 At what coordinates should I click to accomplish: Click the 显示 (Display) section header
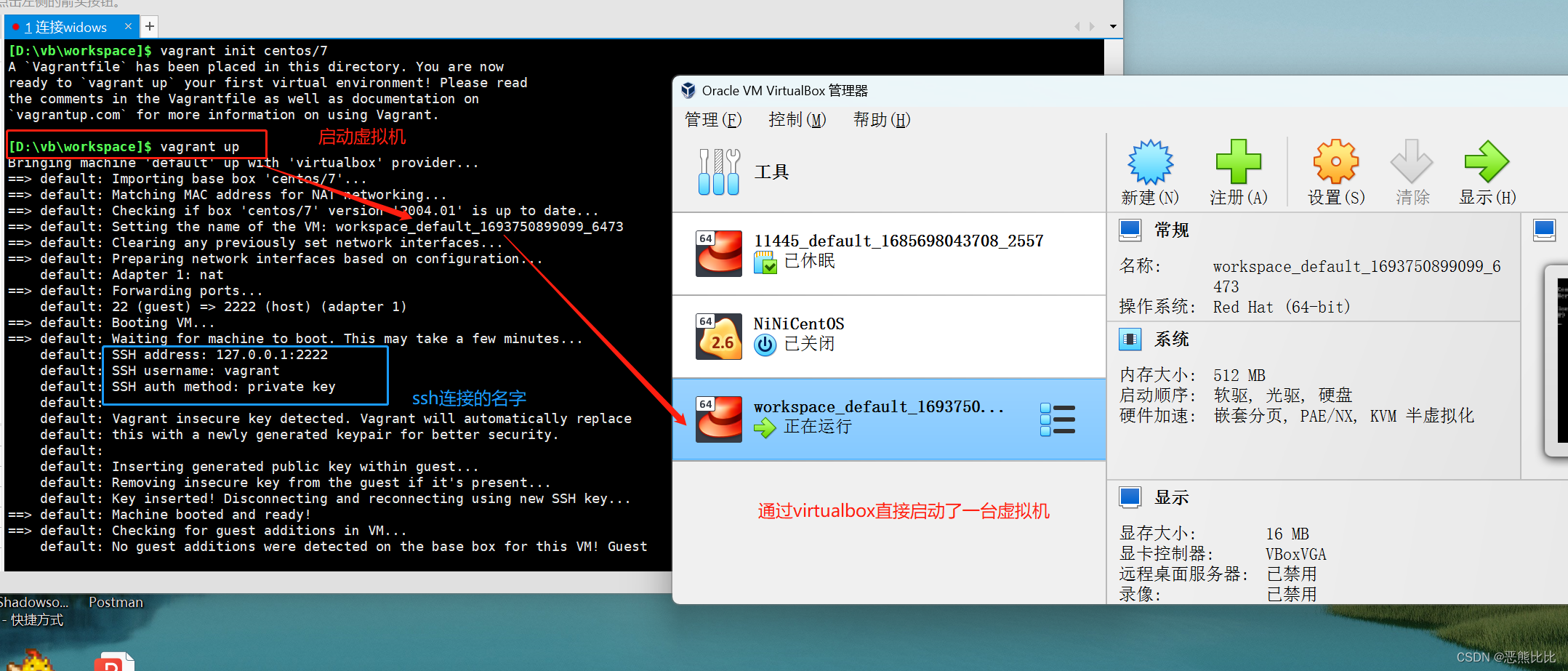click(1172, 497)
